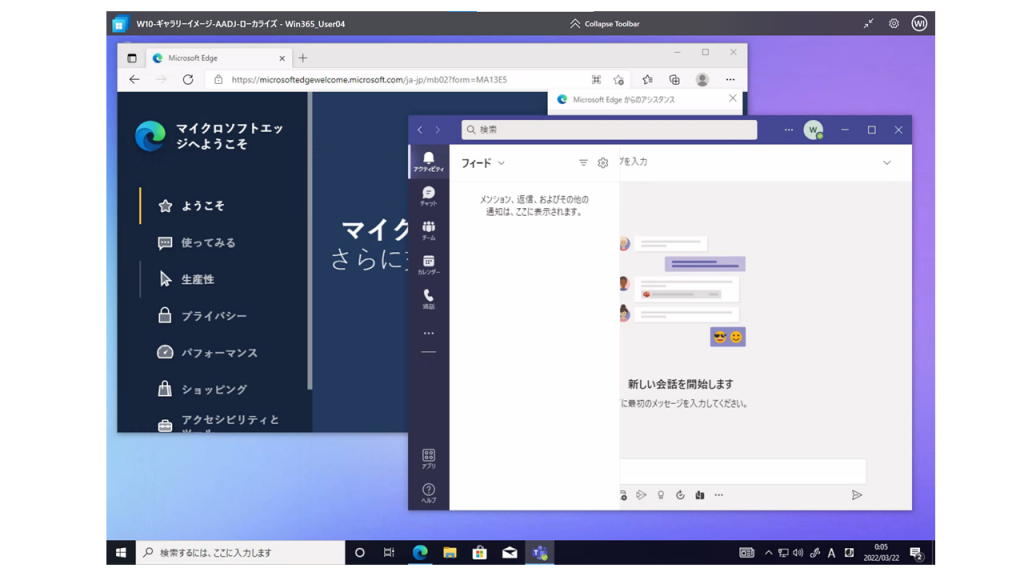Open Edge profile icon

tap(702, 80)
